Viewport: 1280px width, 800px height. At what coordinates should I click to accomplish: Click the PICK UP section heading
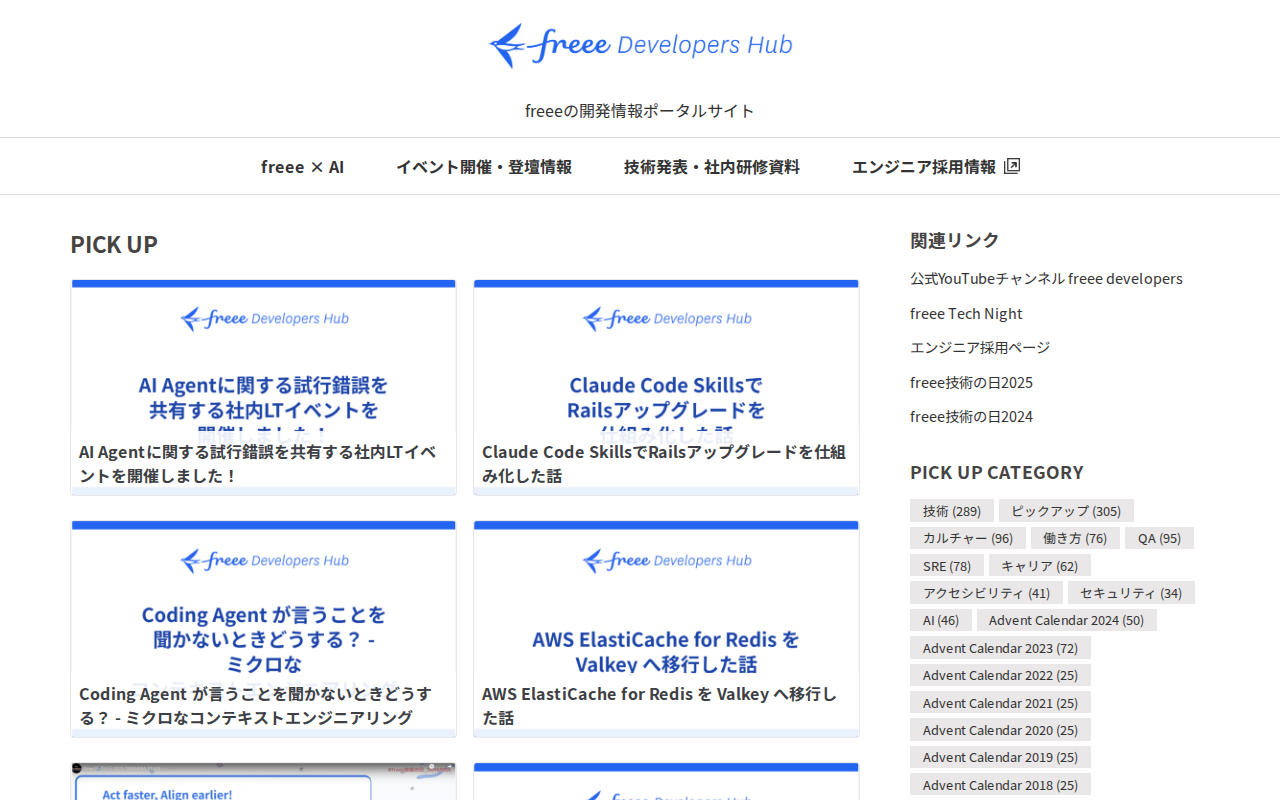pos(114,245)
